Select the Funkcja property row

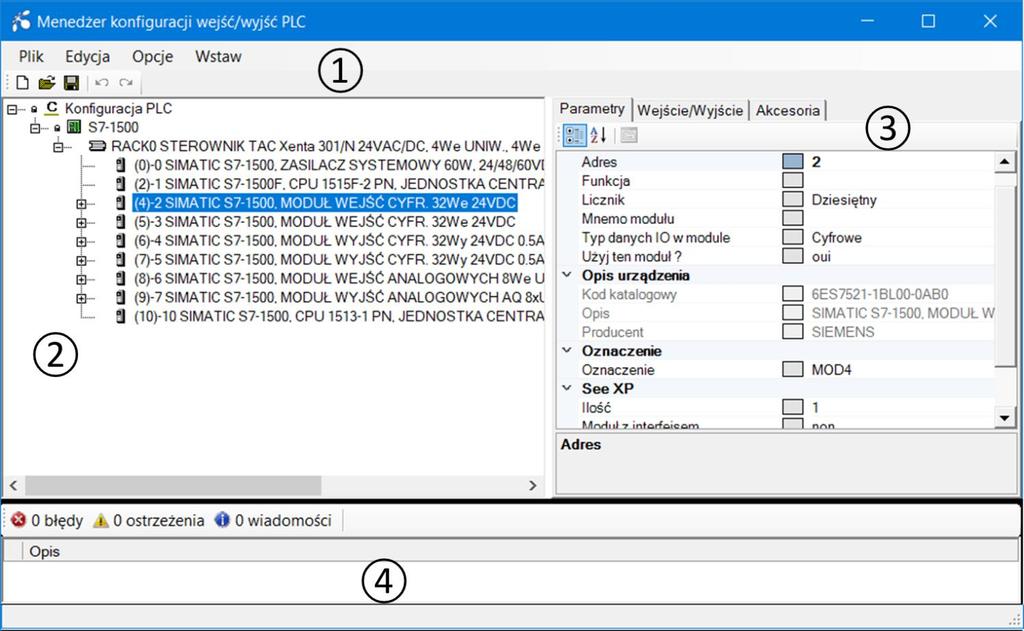pos(776,180)
